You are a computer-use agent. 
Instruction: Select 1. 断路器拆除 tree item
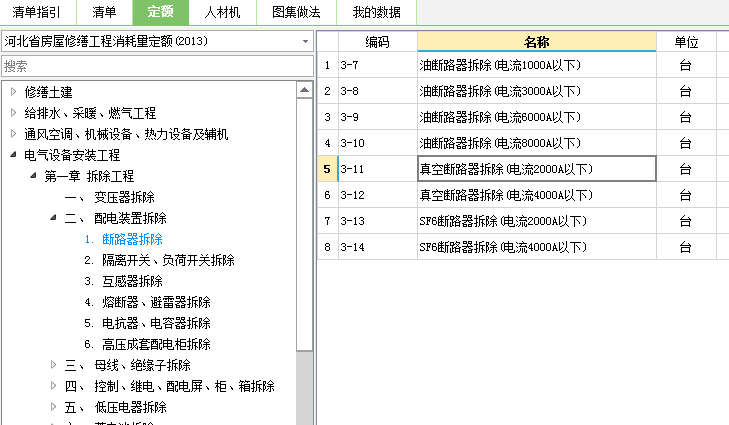coord(124,239)
